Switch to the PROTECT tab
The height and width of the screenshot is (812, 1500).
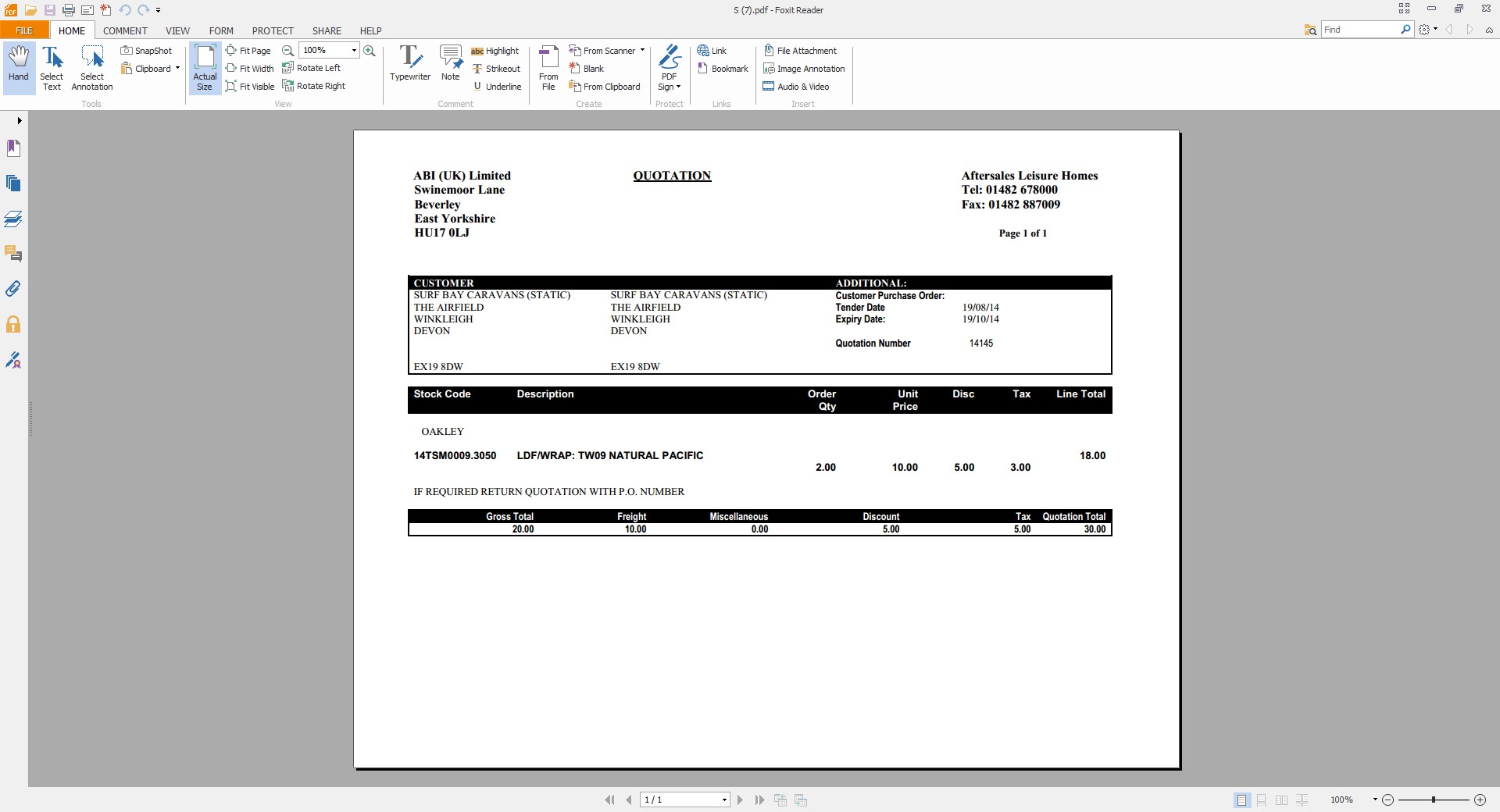tap(273, 30)
